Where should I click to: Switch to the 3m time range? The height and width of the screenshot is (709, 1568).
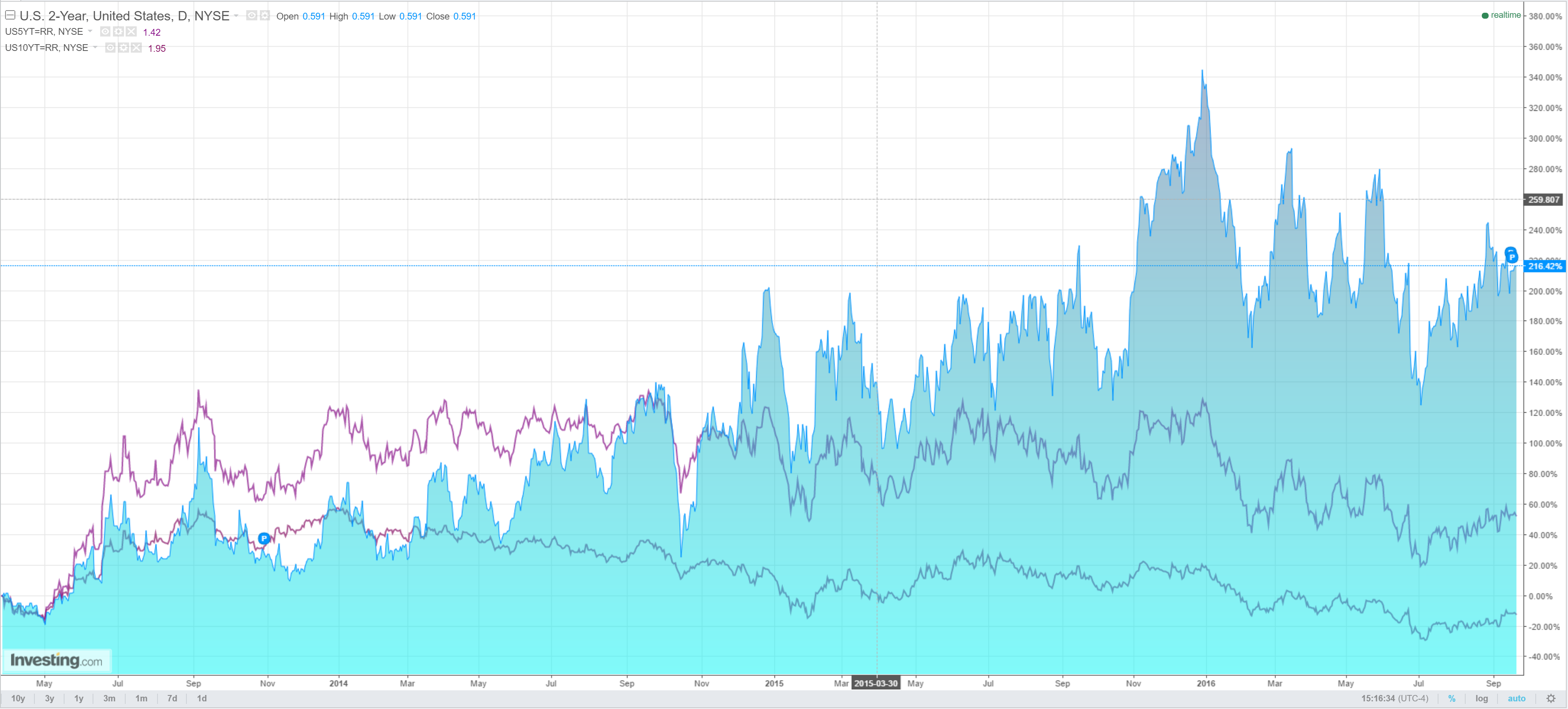[109, 698]
